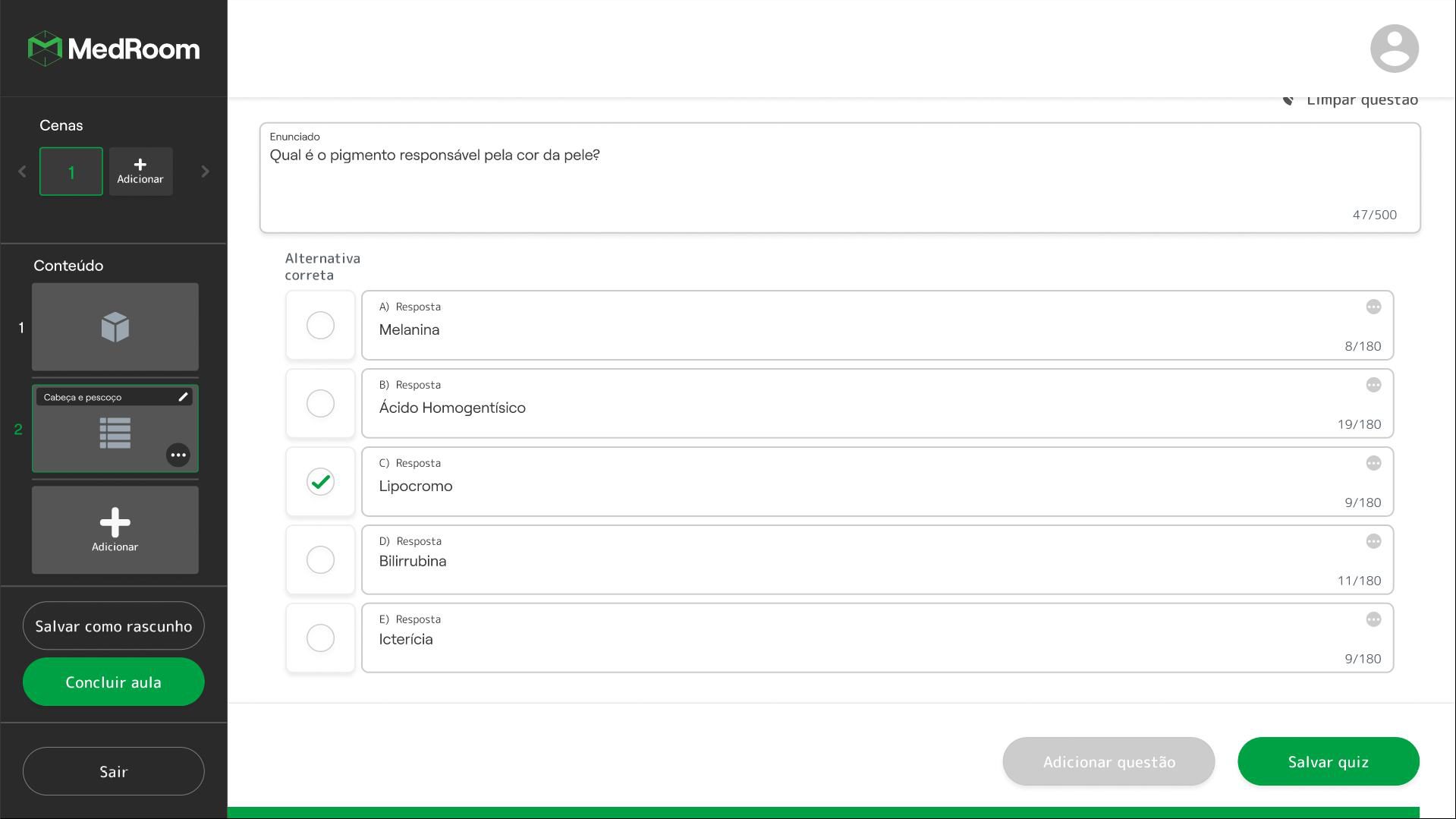Viewport: 1456px width, 819px height.
Task: Add a new scene with Adicionar
Action: 141,172
